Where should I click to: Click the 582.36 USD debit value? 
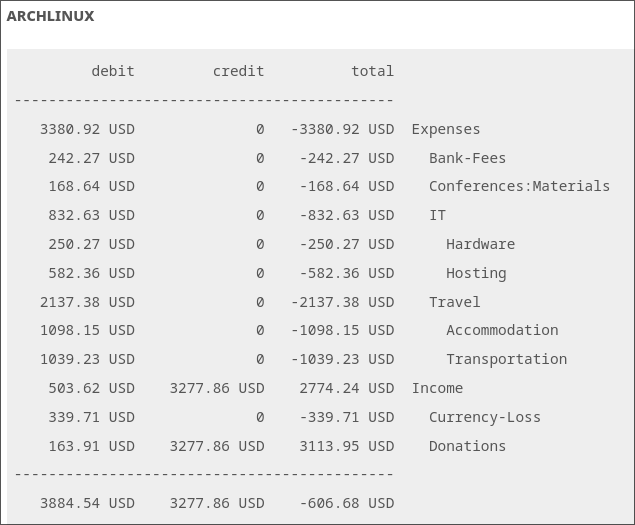92,273
